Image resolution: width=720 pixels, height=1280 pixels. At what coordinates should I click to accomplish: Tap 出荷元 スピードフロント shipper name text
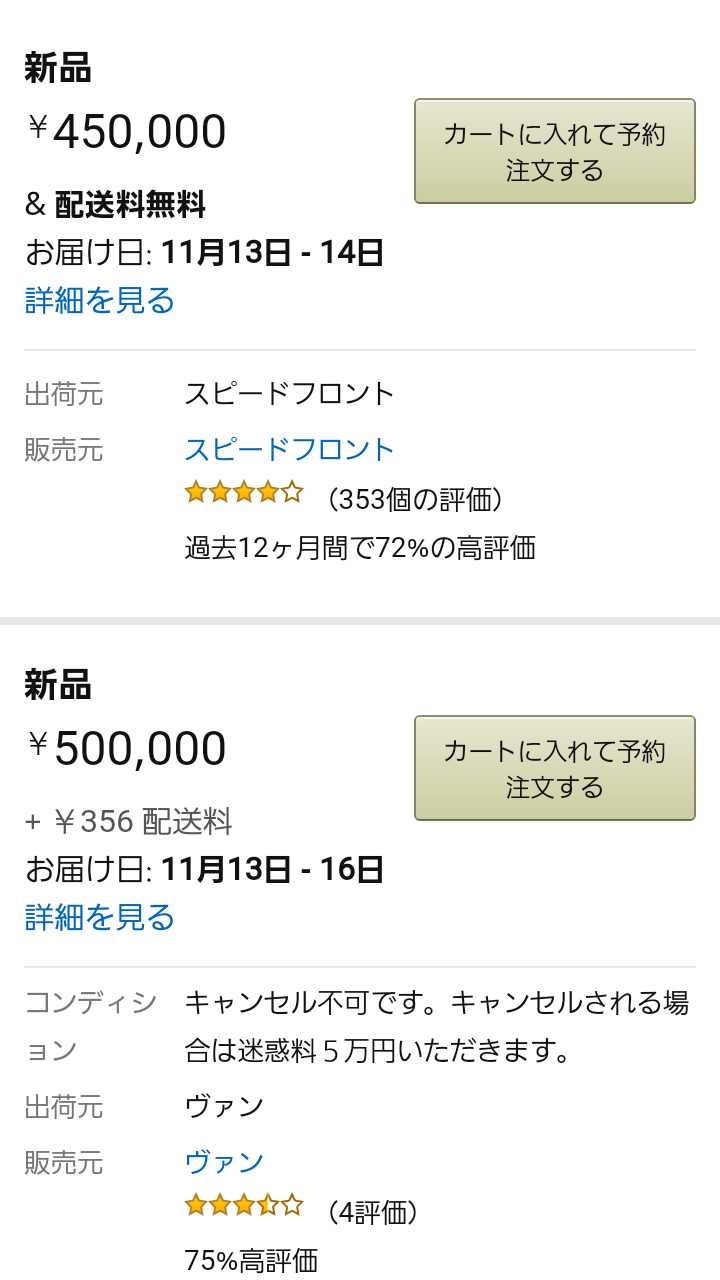(290, 394)
